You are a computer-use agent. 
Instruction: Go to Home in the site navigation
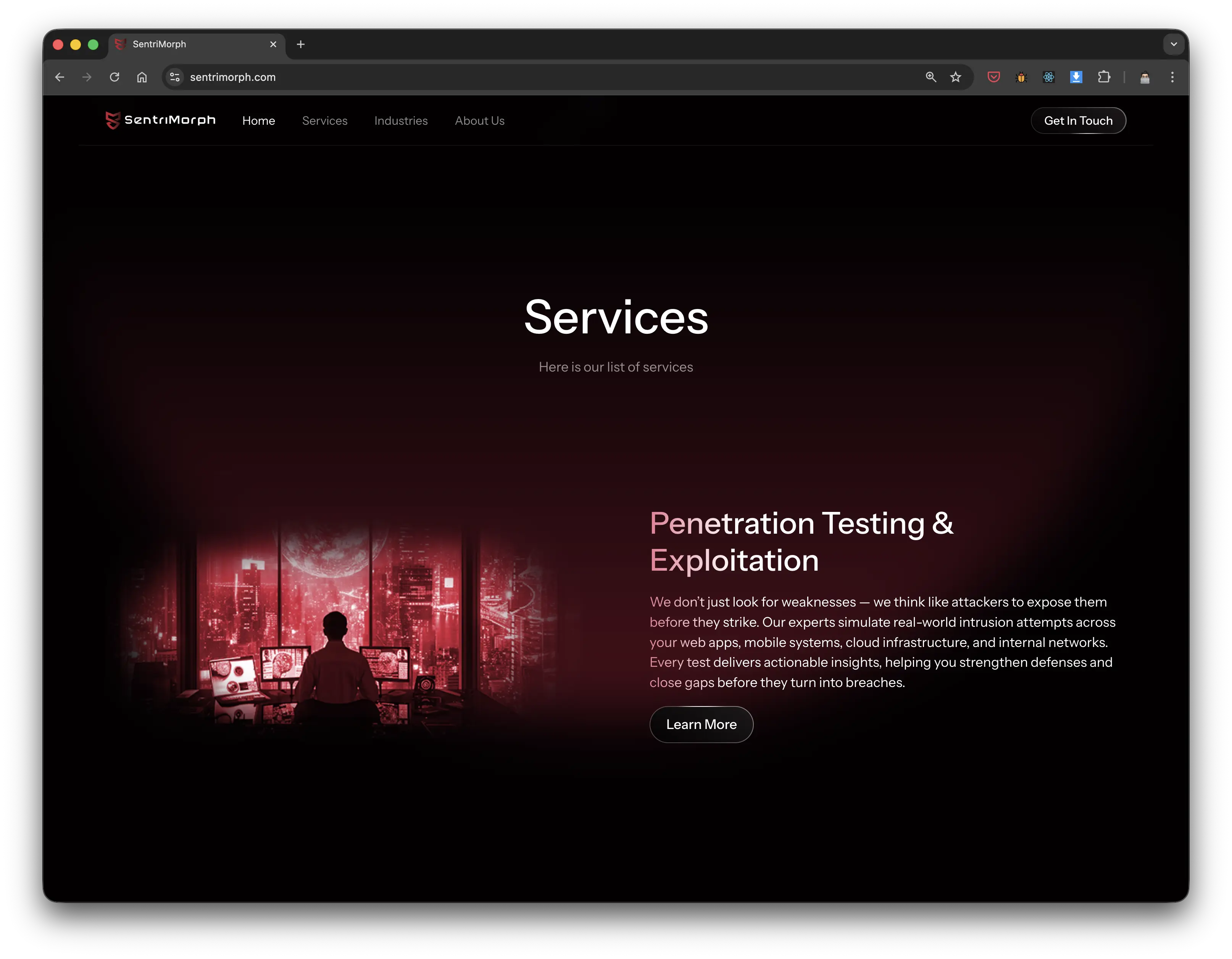point(259,121)
